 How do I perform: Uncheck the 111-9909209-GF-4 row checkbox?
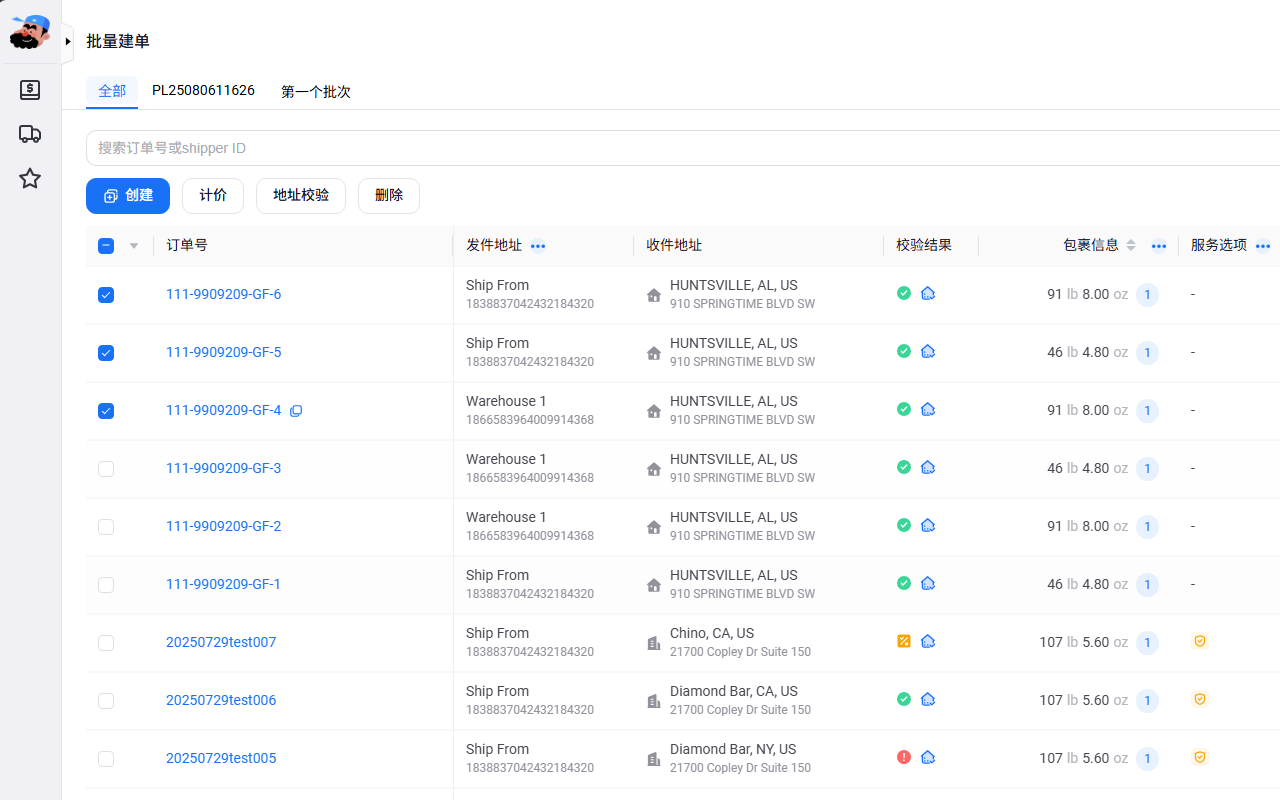coord(106,411)
